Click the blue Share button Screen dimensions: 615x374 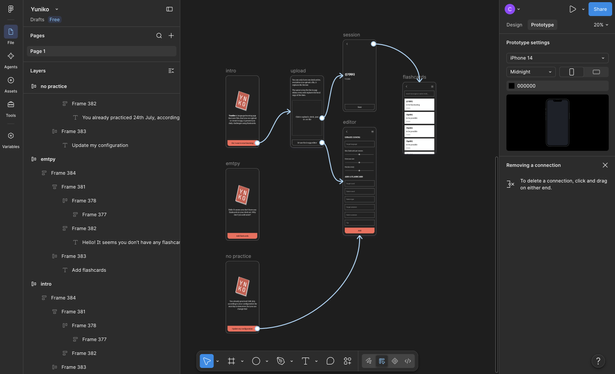pos(600,9)
